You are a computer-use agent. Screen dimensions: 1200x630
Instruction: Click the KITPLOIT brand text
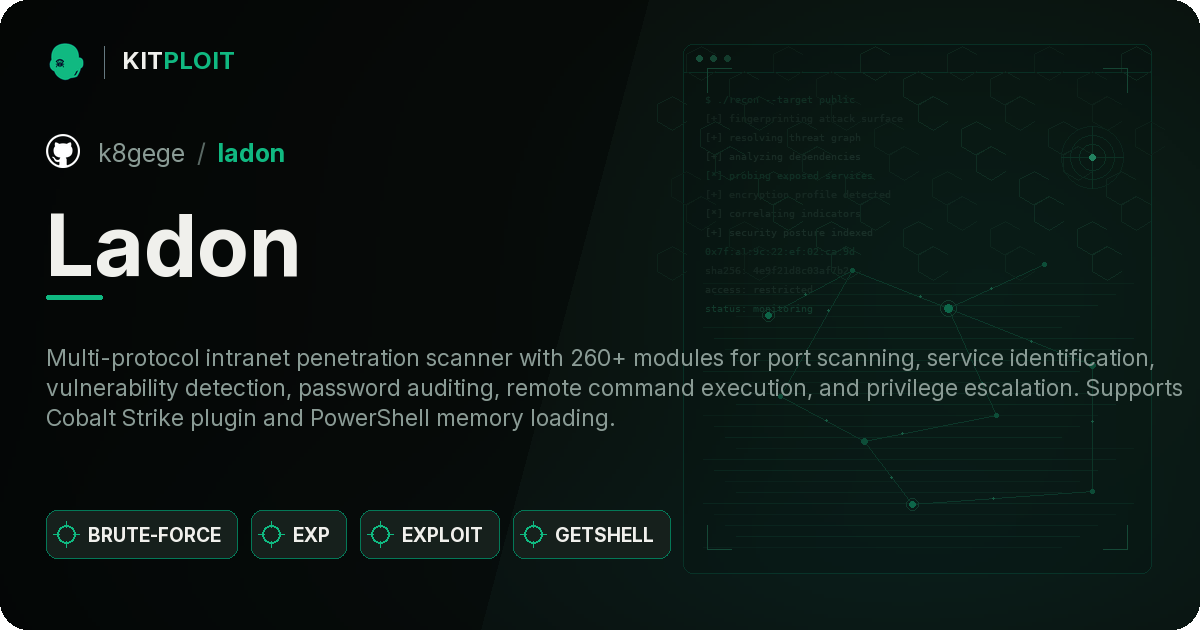(x=178, y=61)
